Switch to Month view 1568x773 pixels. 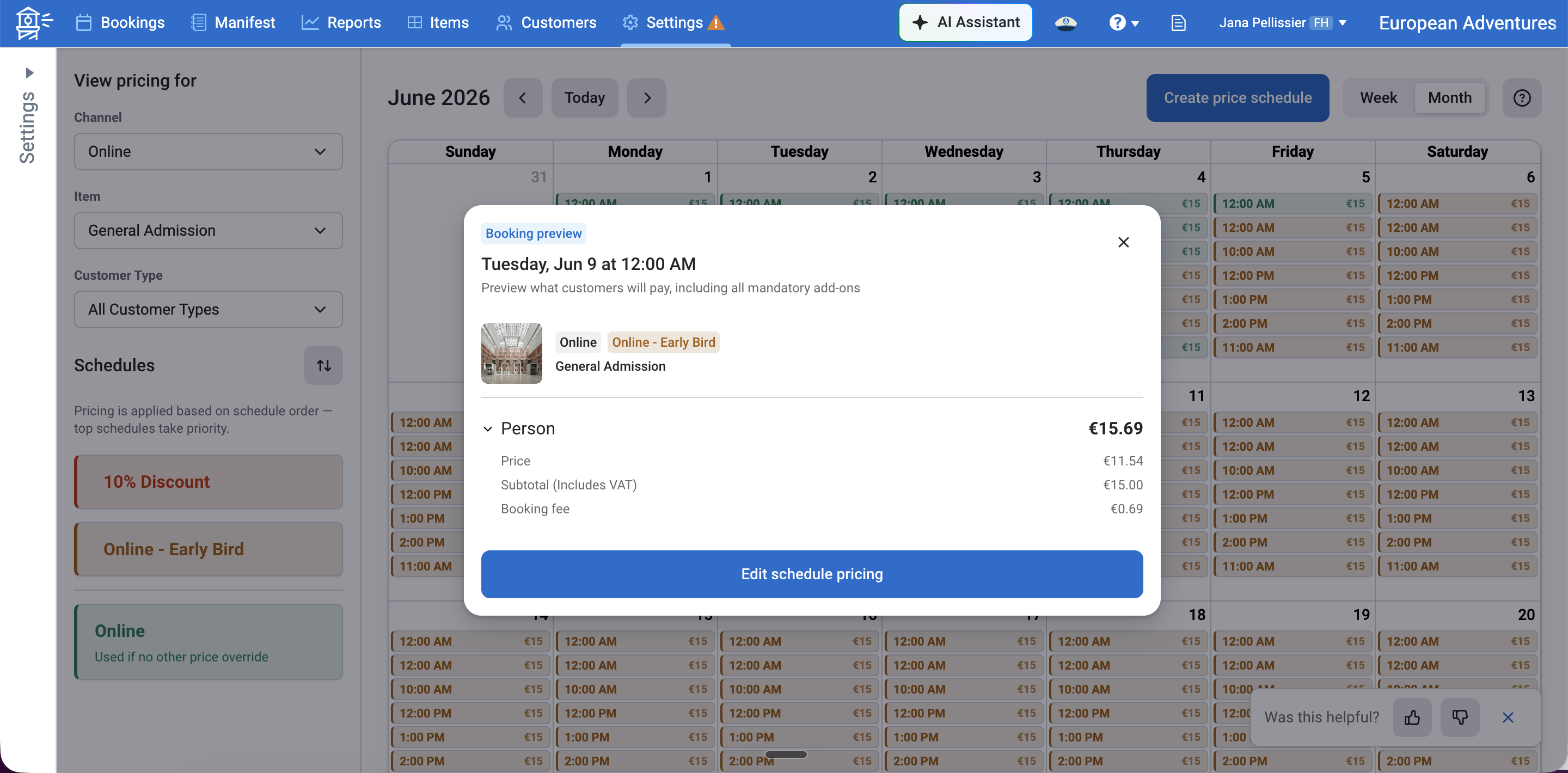[x=1449, y=98]
